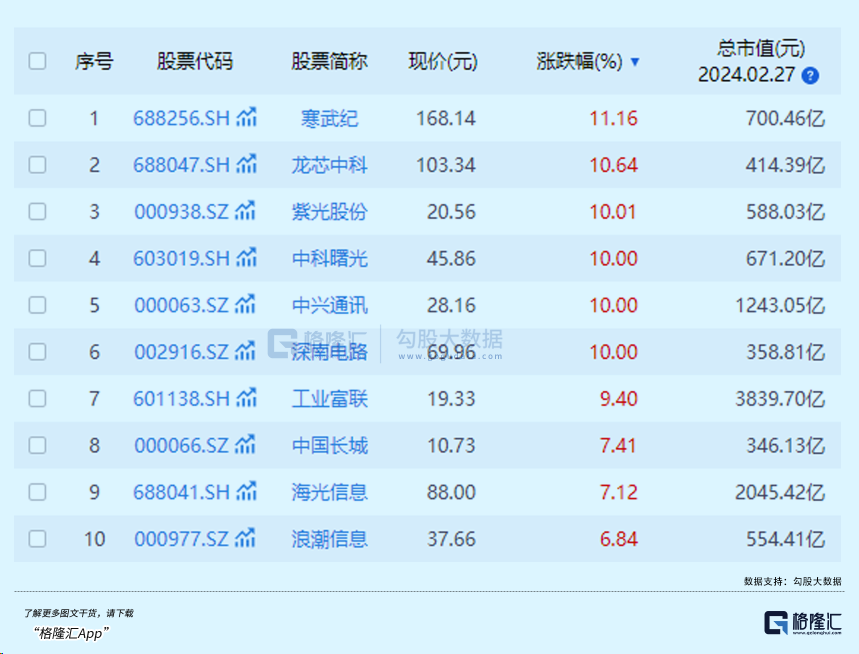The image size is (859, 654).
Task: Click the 格隆汇 logo at bottom right
Action: (x=803, y=623)
